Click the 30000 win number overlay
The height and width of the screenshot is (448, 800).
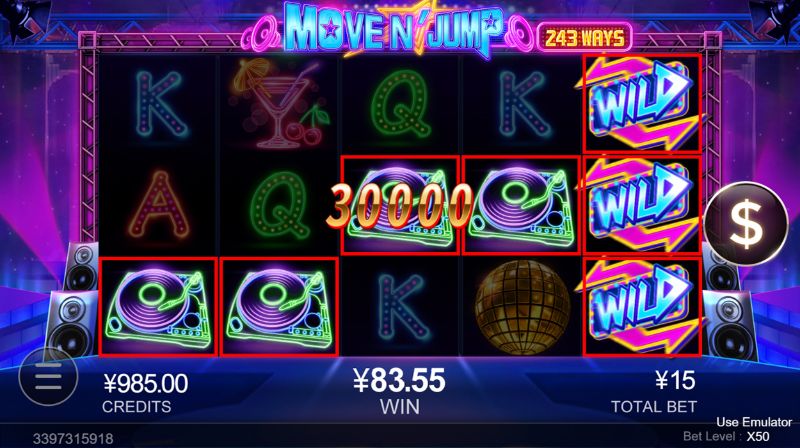[400, 205]
